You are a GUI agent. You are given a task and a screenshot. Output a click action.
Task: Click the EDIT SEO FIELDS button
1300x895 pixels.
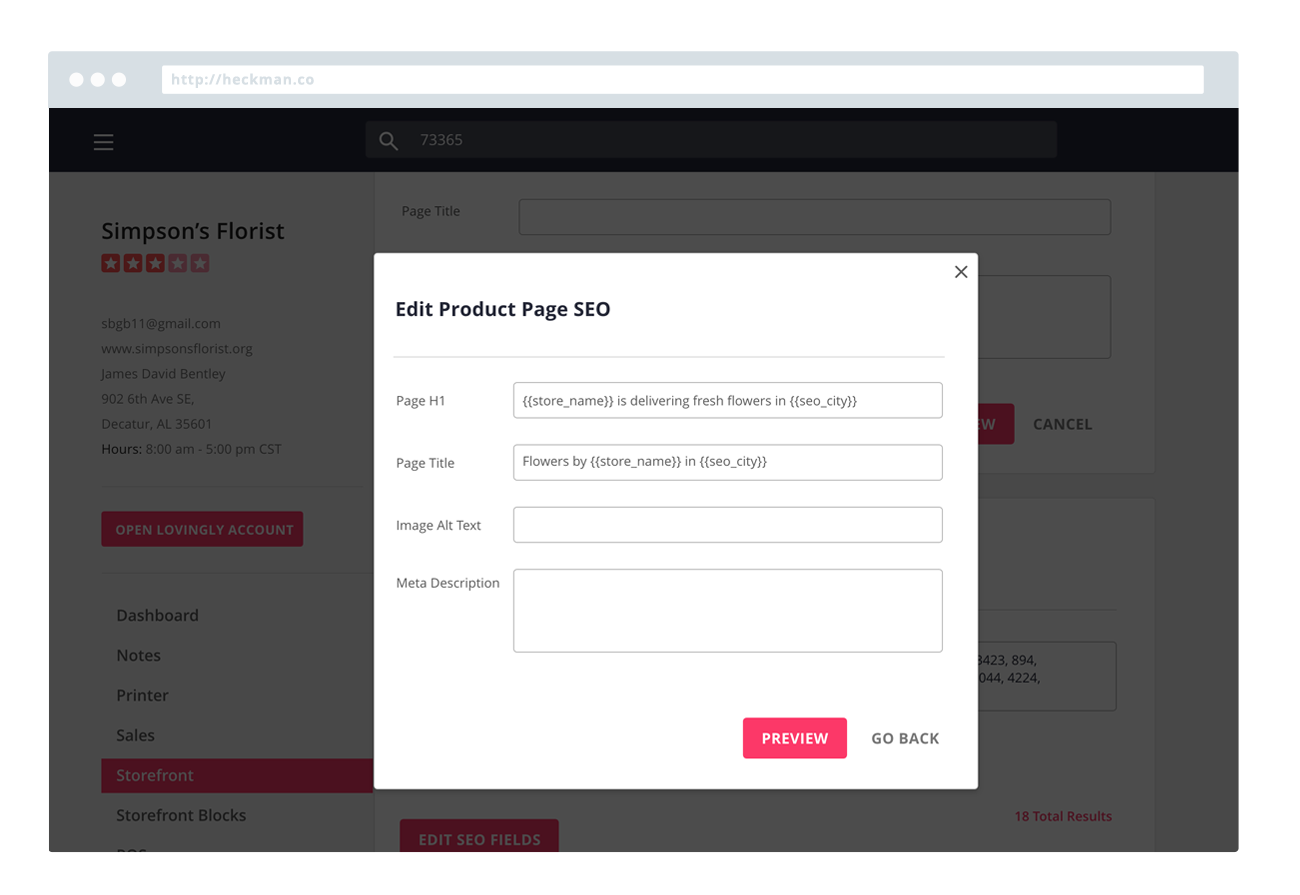tap(479, 838)
